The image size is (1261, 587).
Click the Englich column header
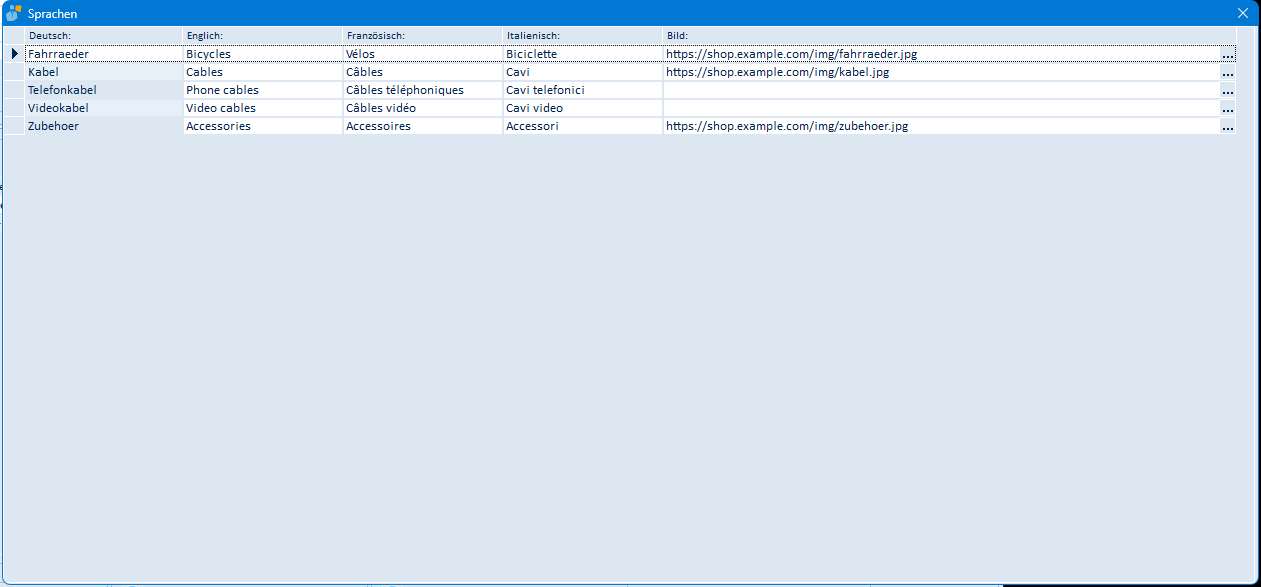[x=263, y=36]
